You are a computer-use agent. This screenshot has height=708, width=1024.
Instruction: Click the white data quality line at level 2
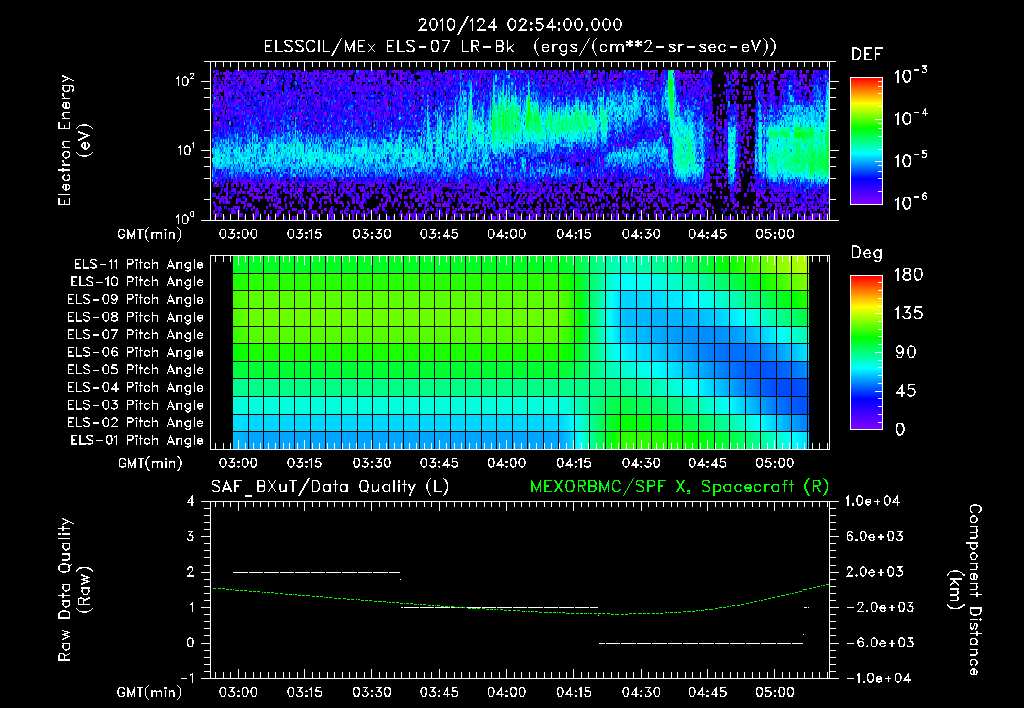(317, 572)
